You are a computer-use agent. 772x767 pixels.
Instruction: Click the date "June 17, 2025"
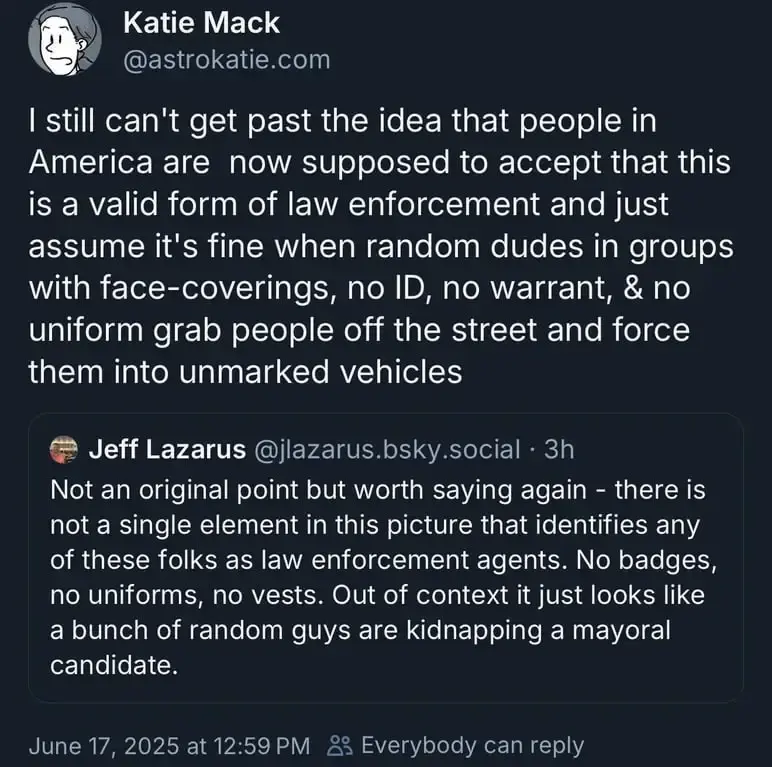coord(102,745)
